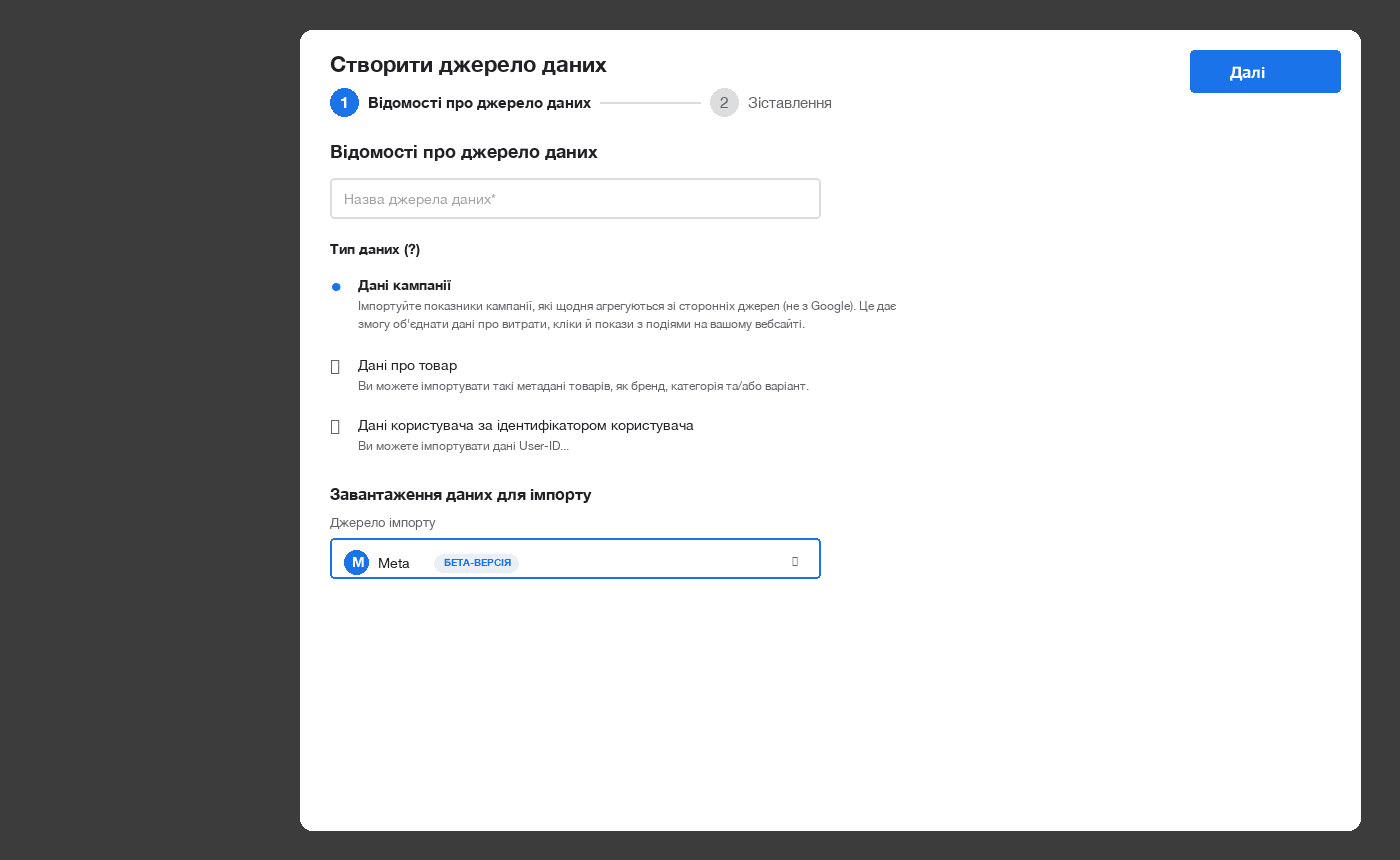Select the Дані про товар radio button

[336, 367]
